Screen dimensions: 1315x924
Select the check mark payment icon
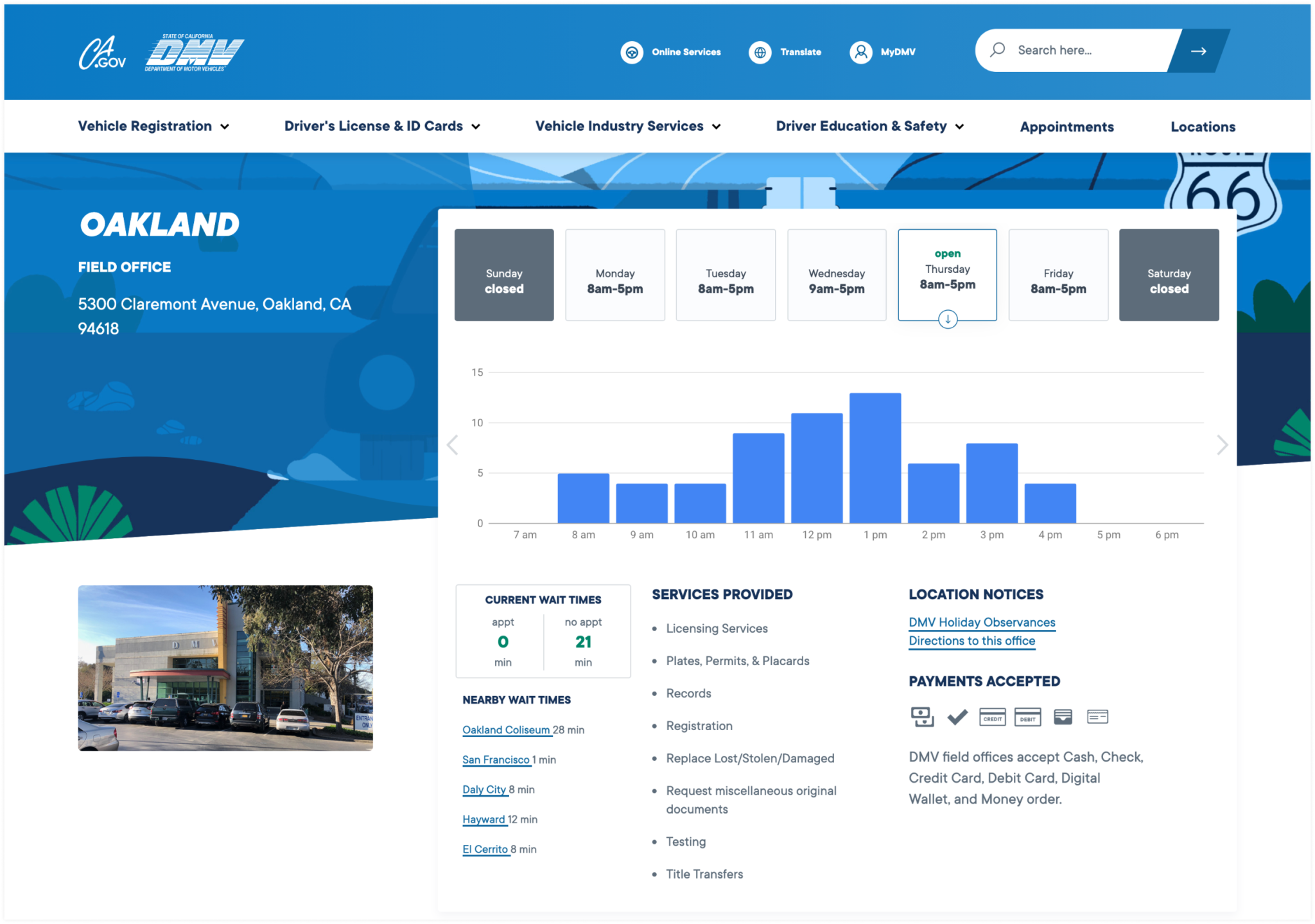point(957,717)
